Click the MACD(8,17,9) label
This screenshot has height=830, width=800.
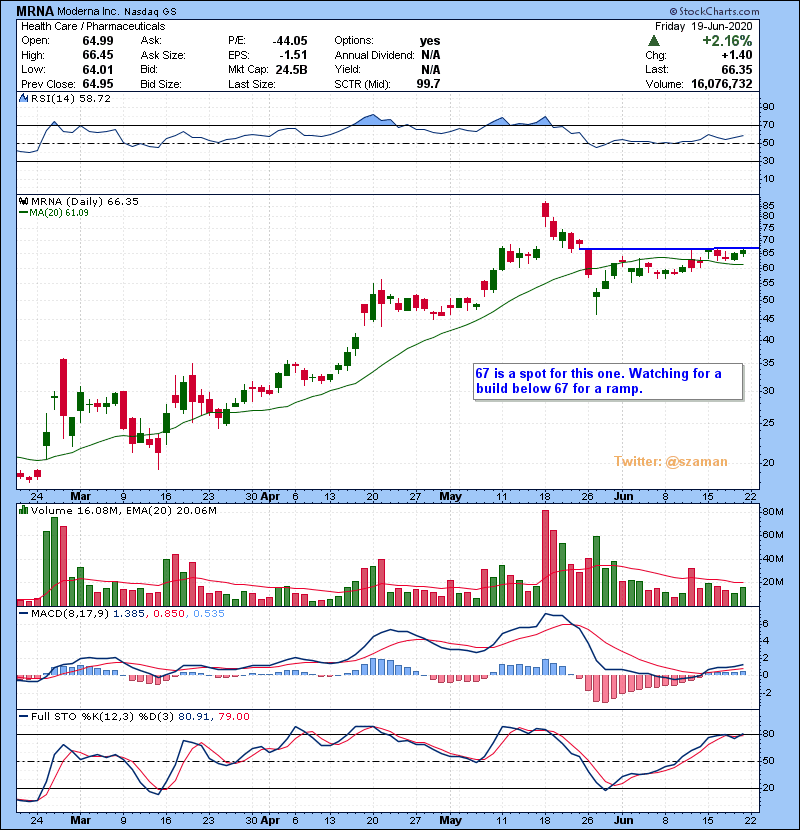[x=71, y=614]
